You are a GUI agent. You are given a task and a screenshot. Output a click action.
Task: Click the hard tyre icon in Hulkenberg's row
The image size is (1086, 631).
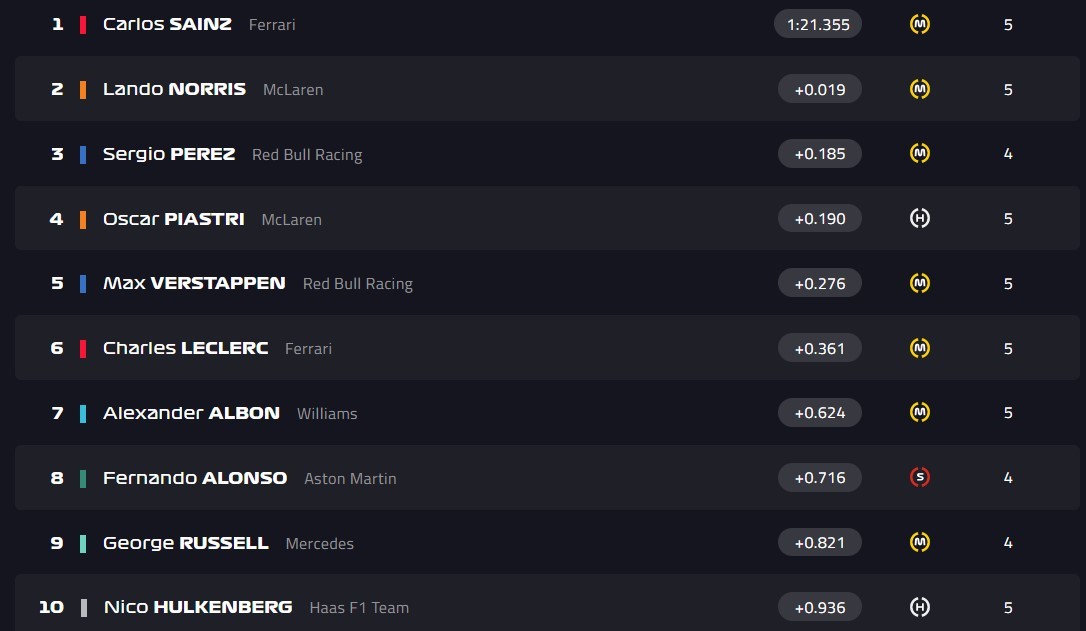920,607
